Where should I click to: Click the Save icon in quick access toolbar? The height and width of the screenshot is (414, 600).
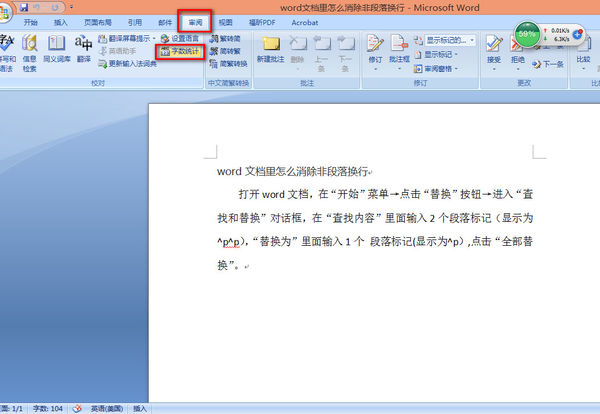[x=24, y=7]
